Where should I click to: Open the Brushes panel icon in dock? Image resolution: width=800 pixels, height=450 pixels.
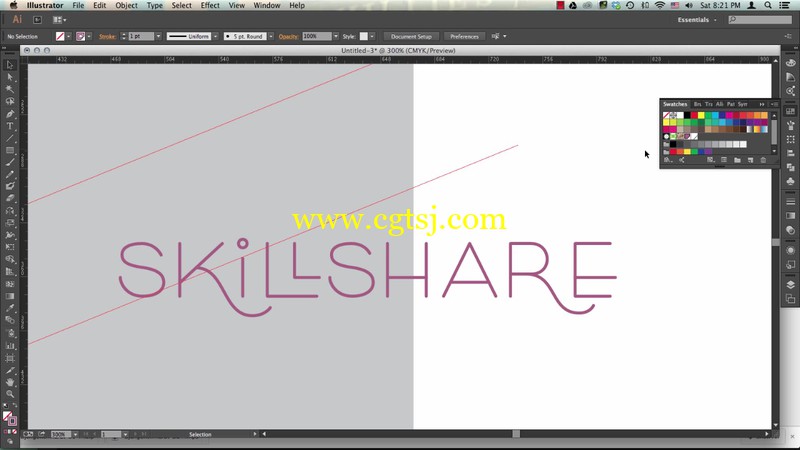pos(790,125)
